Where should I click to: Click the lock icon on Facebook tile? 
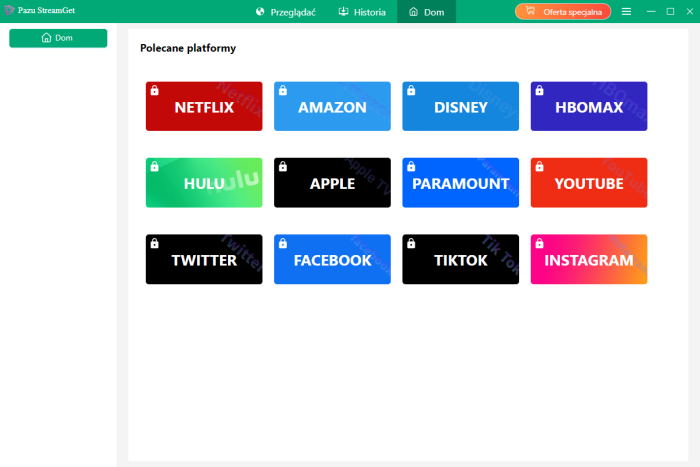point(283,243)
